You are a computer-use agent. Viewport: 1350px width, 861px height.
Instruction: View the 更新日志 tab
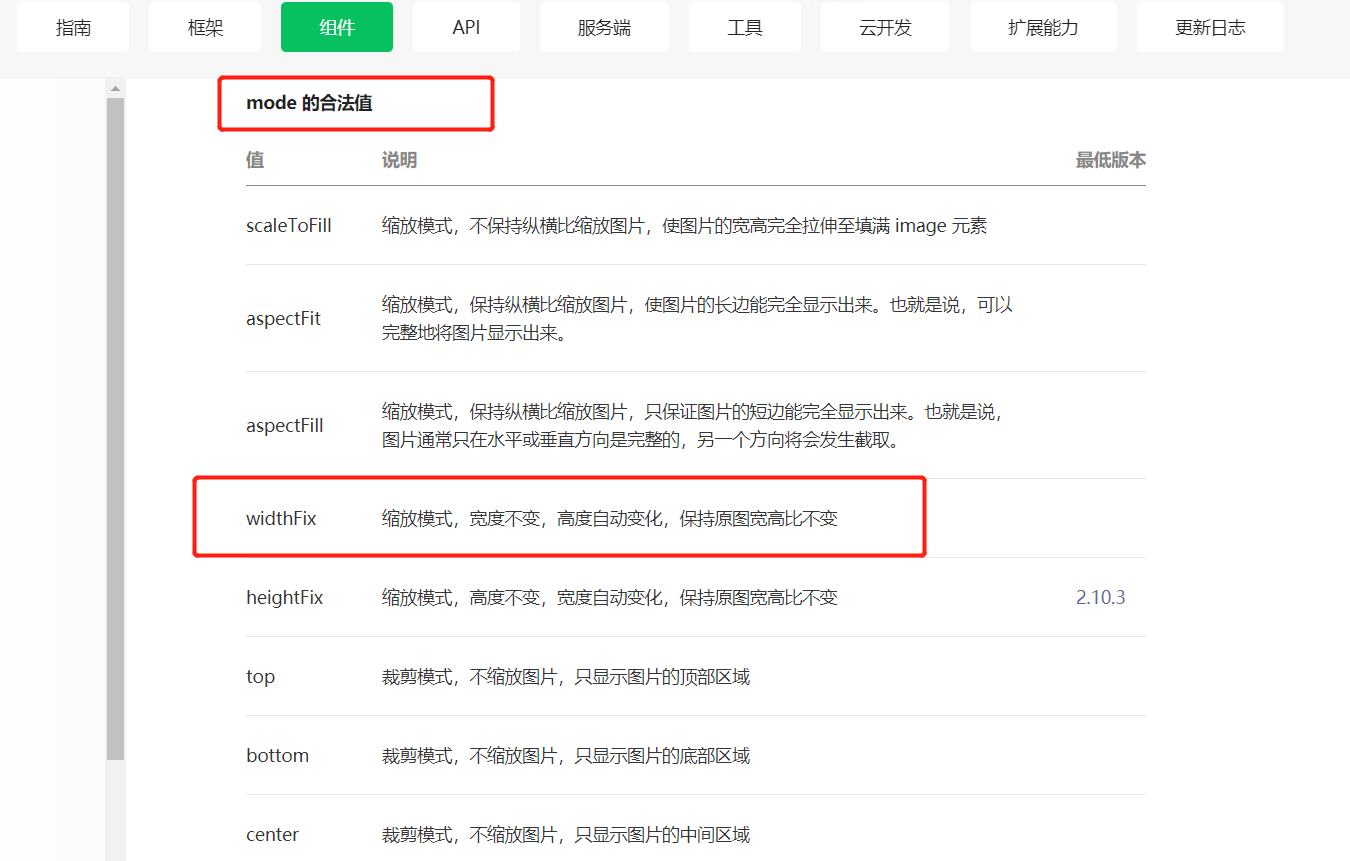1210,27
